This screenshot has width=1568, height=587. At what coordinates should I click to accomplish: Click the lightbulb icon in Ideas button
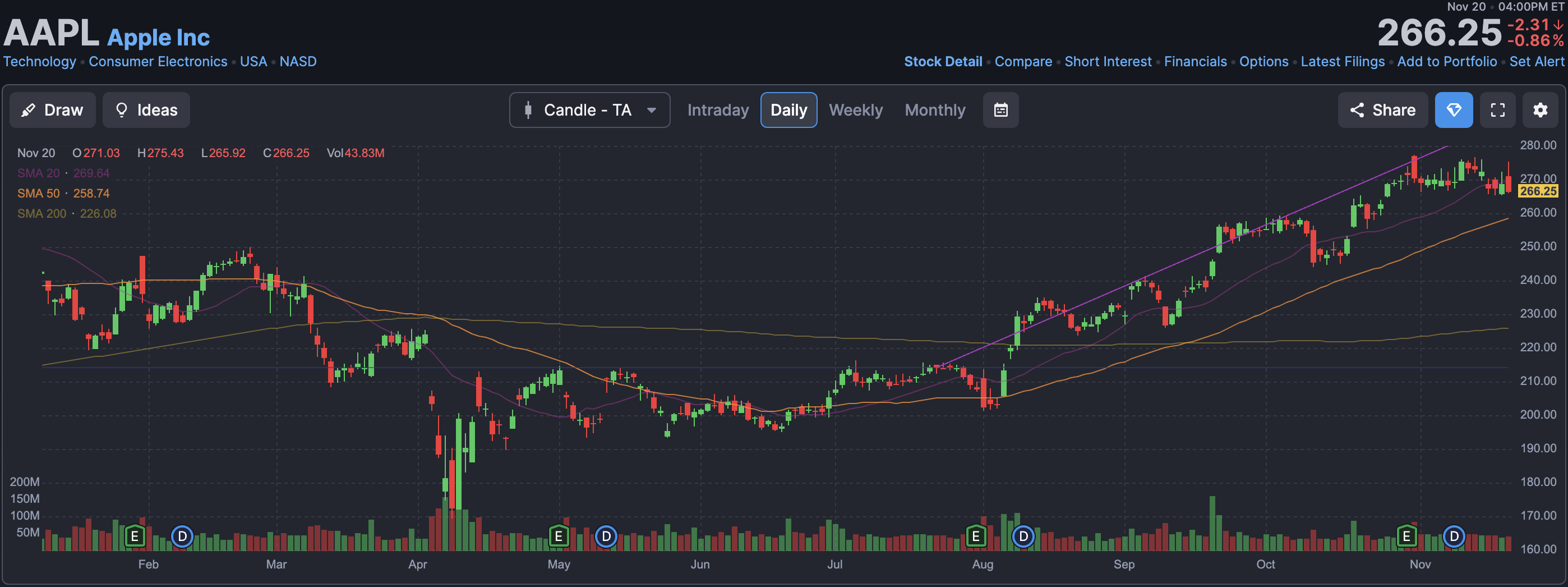tap(122, 110)
